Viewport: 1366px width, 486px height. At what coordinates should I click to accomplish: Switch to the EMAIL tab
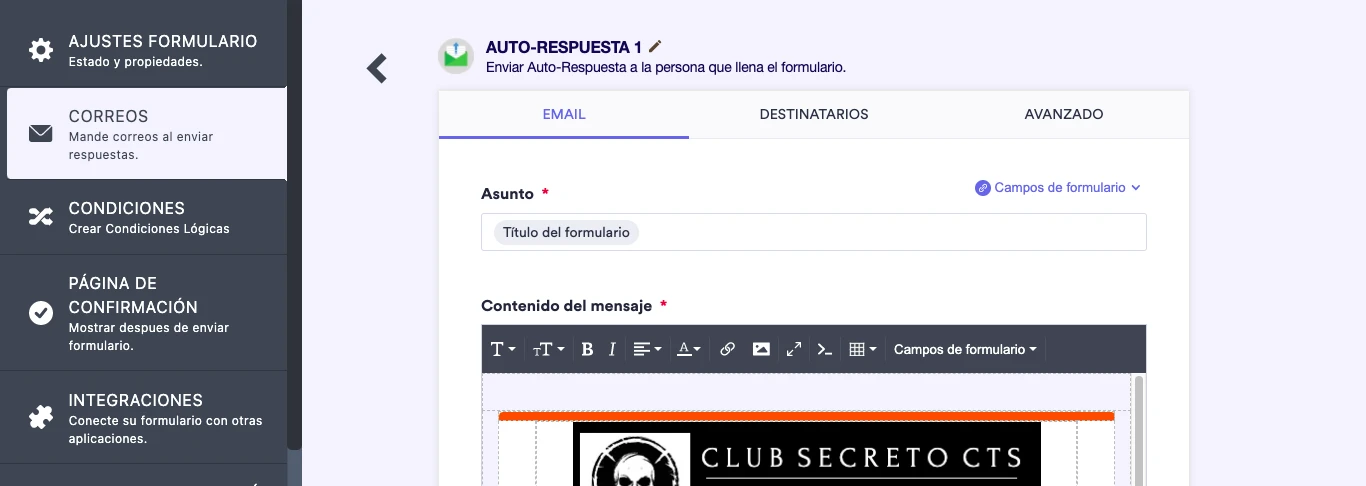pos(564,114)
